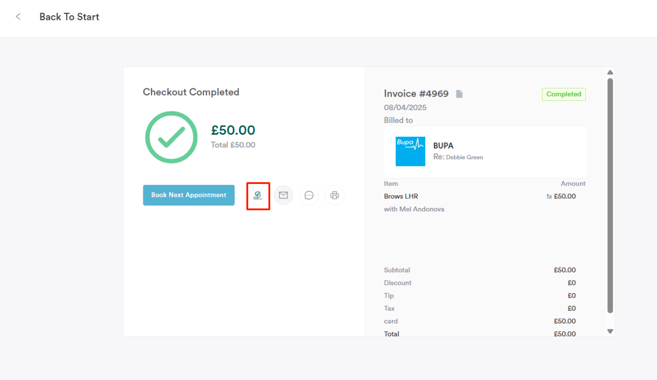Send the receipt via SMS chat icon
This screenshot has height=380, width=657.
[309, 195]
